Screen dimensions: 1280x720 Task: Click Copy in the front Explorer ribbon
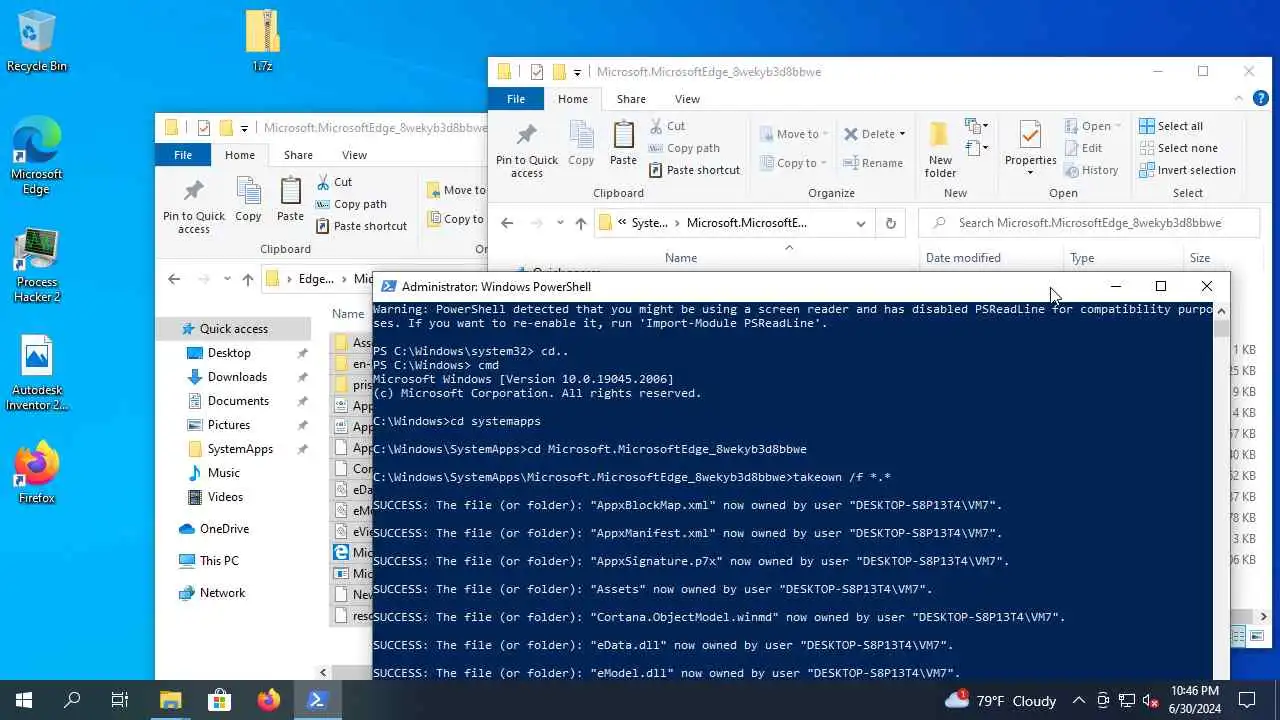click(x=581, y=143)
